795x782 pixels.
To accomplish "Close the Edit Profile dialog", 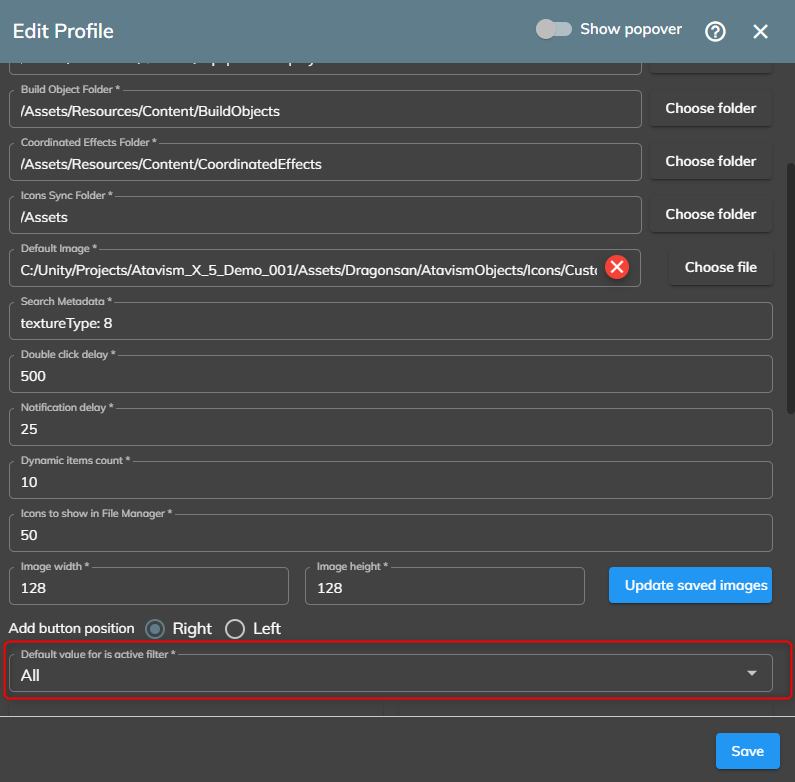I will (760, 31).
